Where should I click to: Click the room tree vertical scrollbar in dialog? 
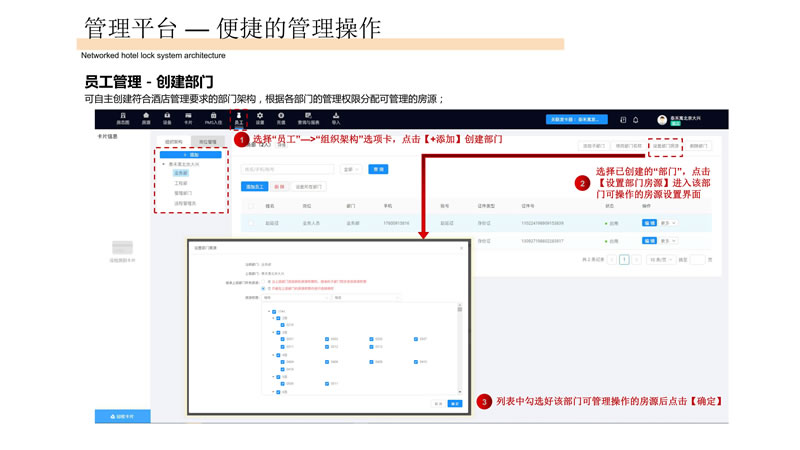[x=460, y=348]
